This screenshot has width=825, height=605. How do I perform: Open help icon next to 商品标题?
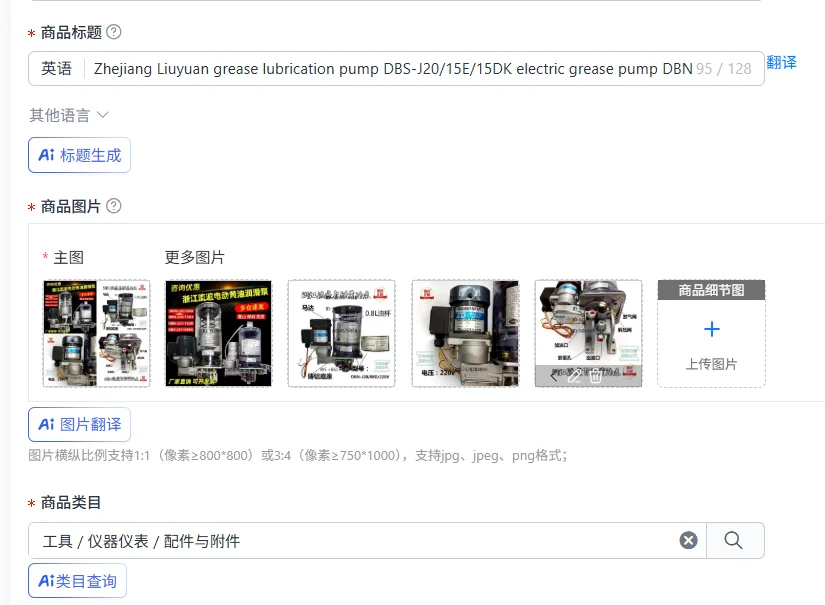[114, 32]
